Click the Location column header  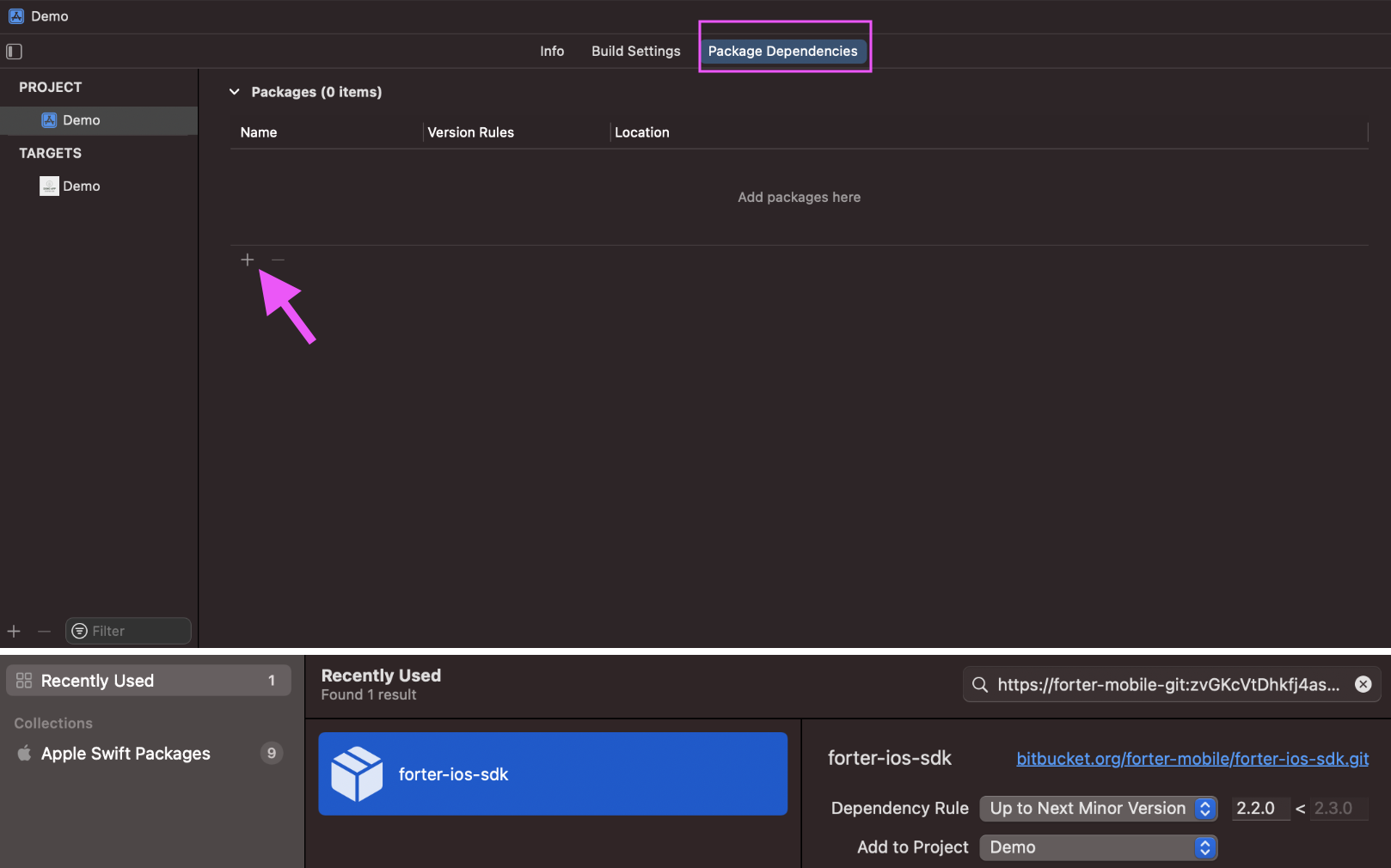coord(642,132)
